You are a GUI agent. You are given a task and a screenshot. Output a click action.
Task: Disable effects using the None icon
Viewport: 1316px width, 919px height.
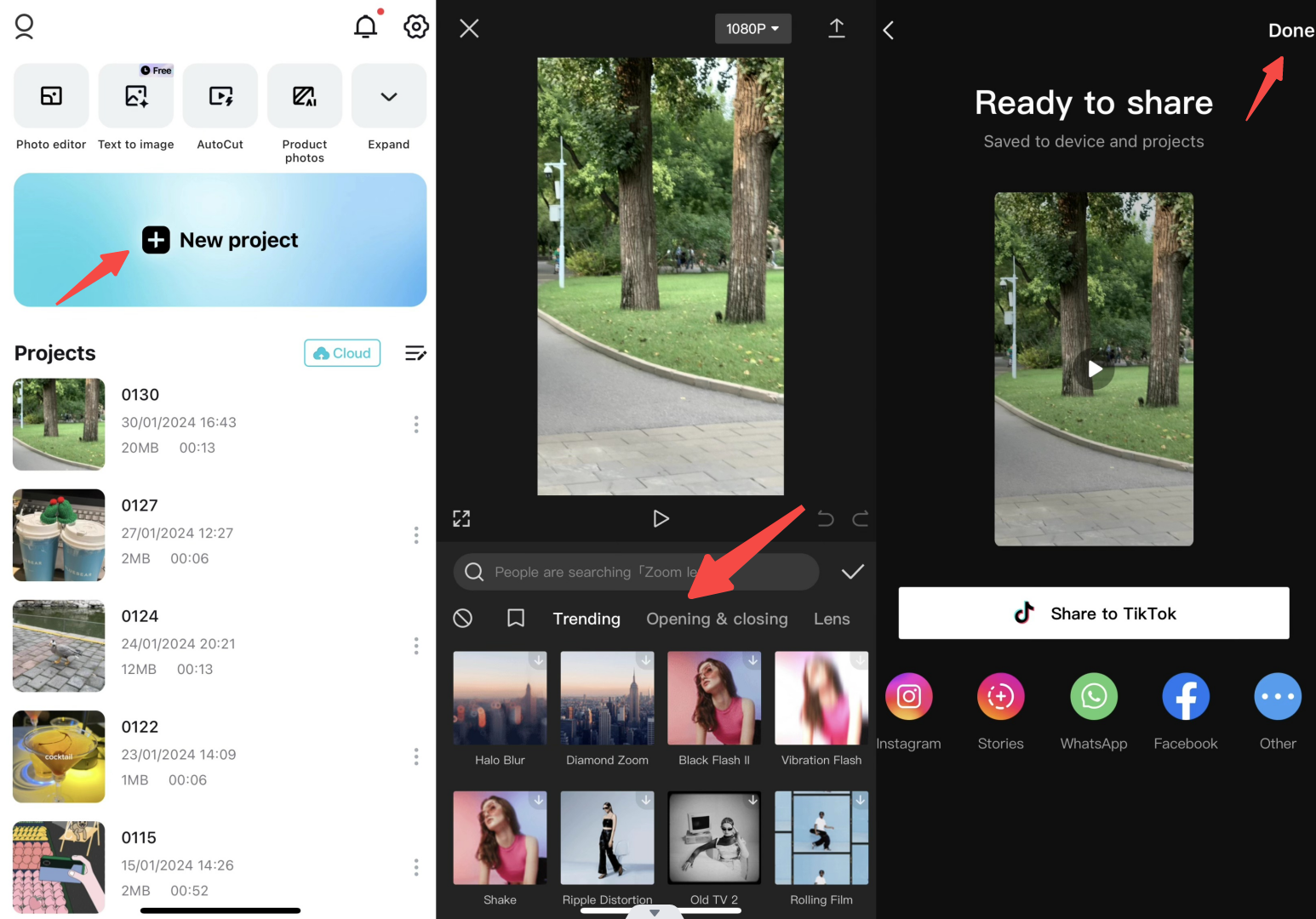pos(463,618)
